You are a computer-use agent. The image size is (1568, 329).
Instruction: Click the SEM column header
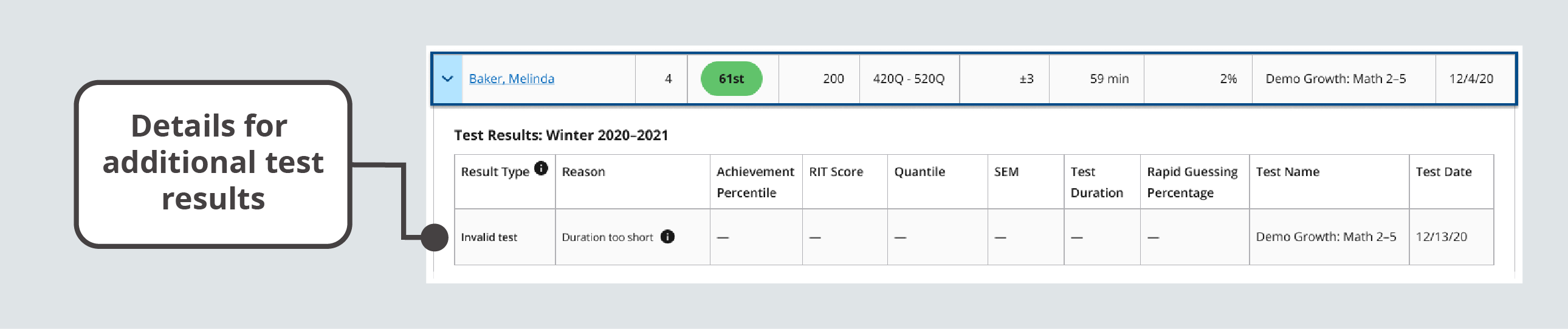point(1006,172)
